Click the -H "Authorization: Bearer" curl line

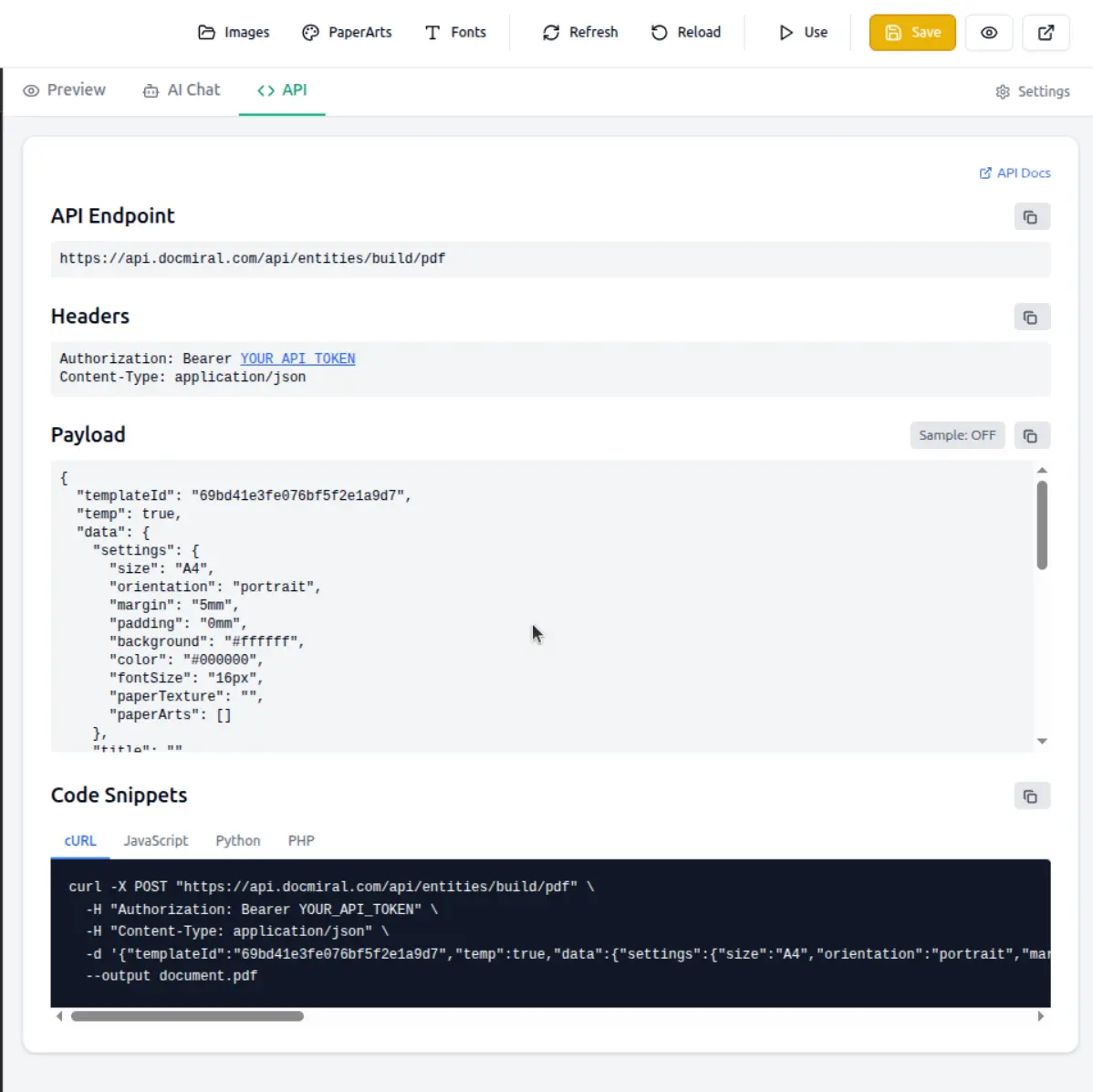coord(262,910)
